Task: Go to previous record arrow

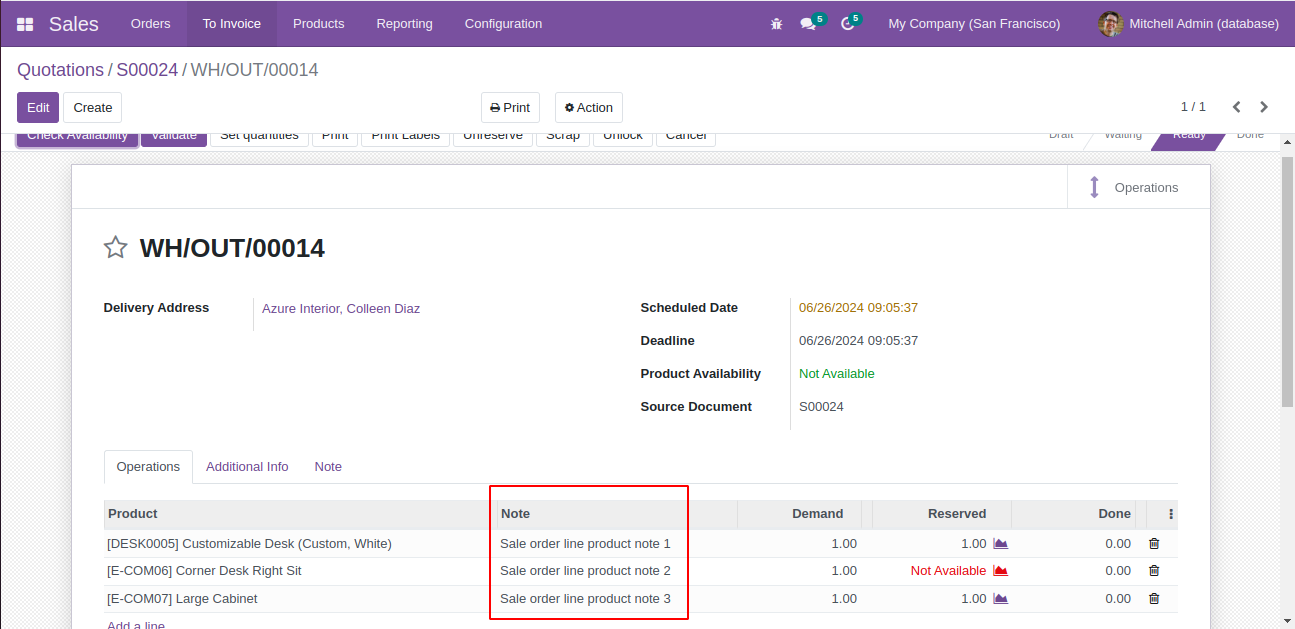Action: pos(1237,107)
